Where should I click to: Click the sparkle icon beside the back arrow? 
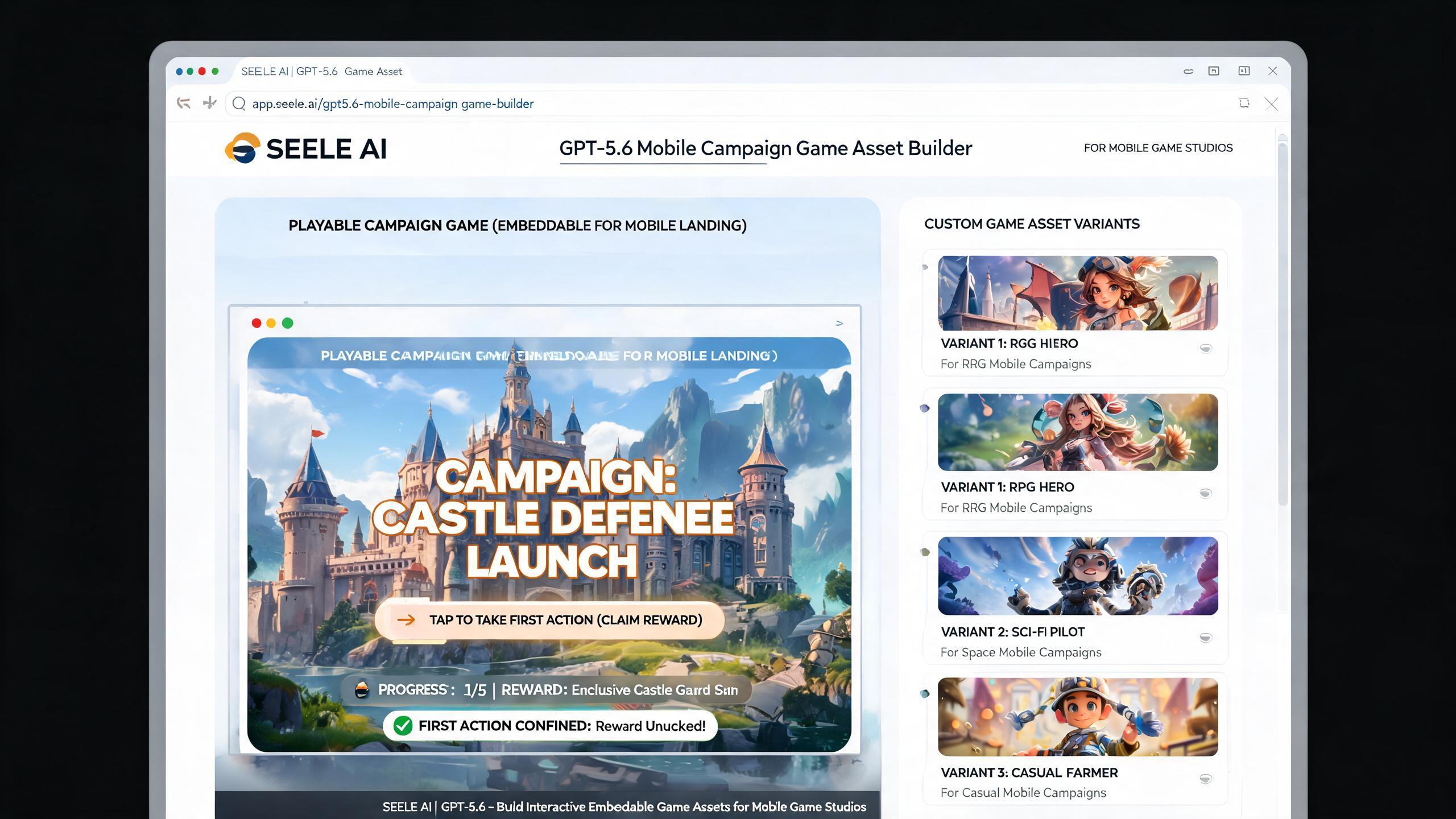(x=209, y=103)
